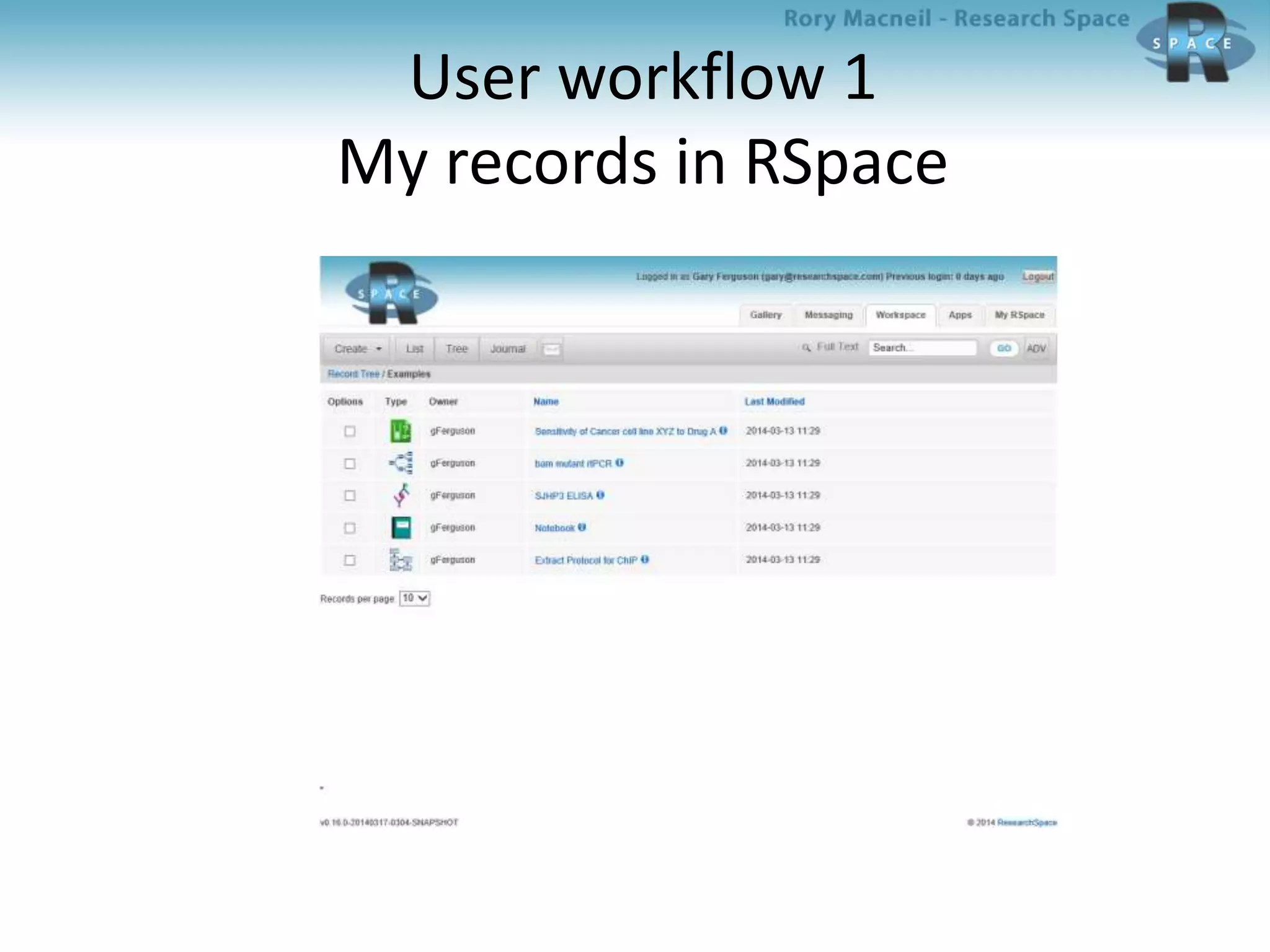This screenshot has width=1270, height=952.
Task: Check the SJHP3 ELISA row checkbox
Action: pyautogui.click(x=350, y=496)
